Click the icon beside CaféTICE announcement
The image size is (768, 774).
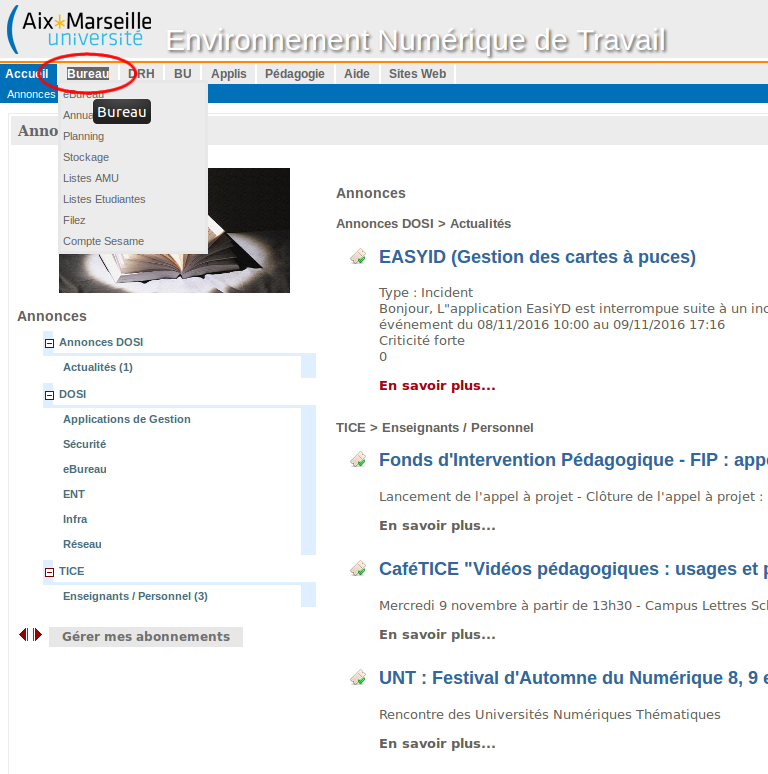[x=358, y=569]
